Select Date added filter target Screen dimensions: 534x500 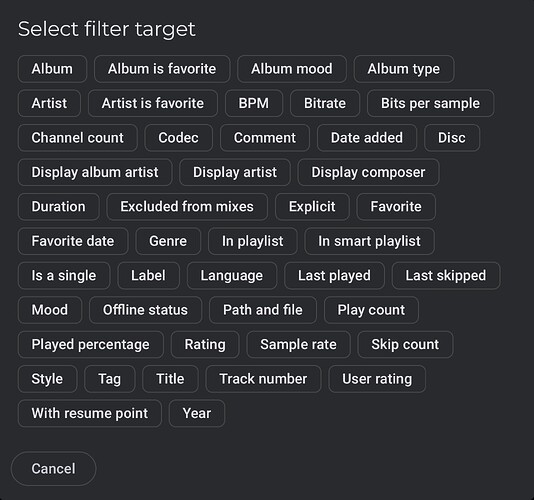point(367,138)
